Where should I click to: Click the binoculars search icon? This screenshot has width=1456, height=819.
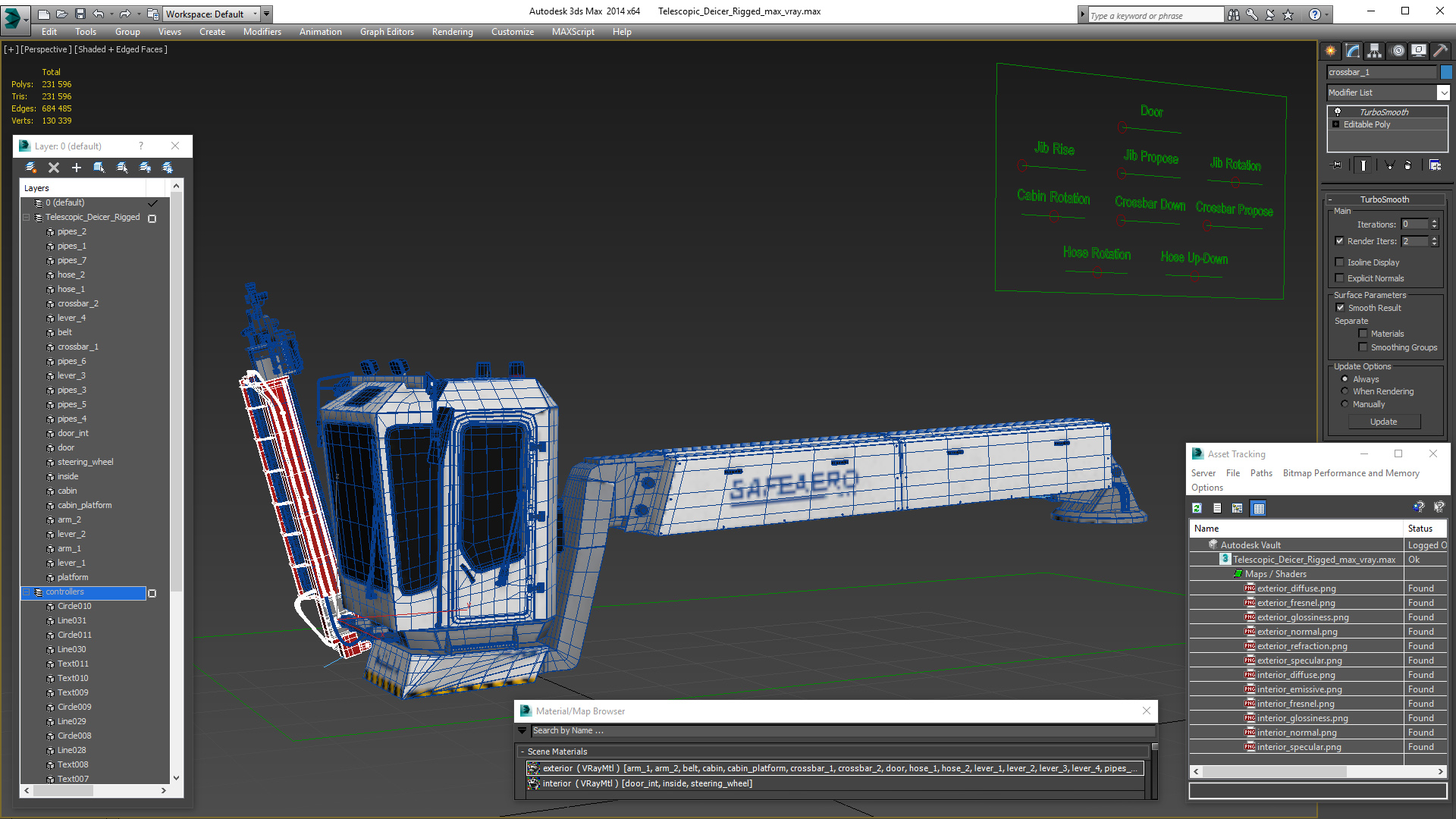[x=1234, y=14]
